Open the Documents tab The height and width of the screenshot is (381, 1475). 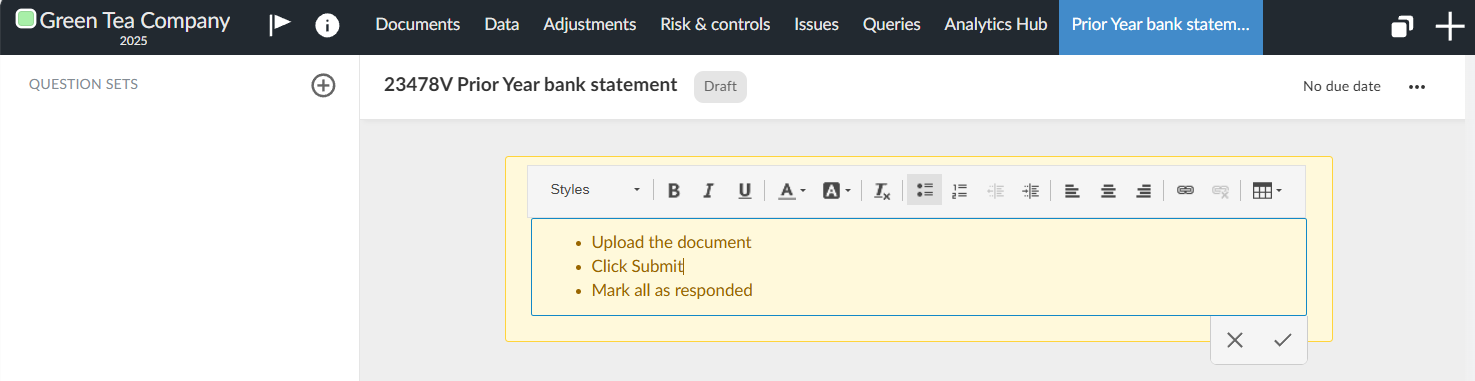(418, 25)
